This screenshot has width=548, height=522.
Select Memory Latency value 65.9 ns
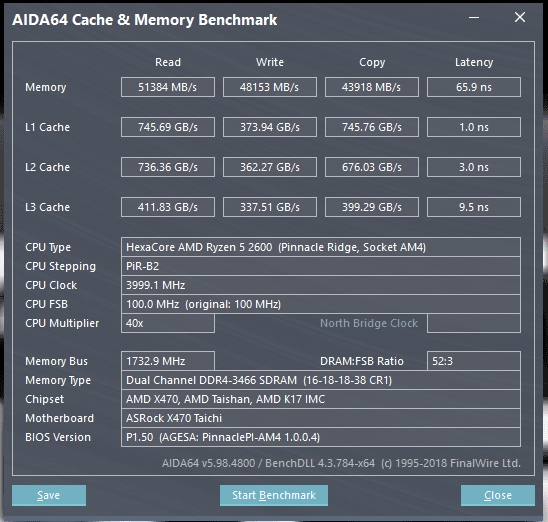click(x=474, y=87)
